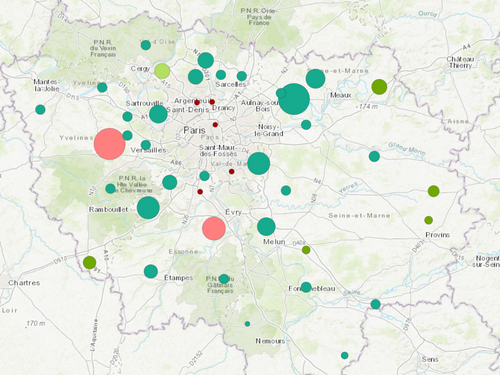The width and height of the screenshot is (500, 375).
Task: Select the small dark red dot near Paris label
Action: 215,125
